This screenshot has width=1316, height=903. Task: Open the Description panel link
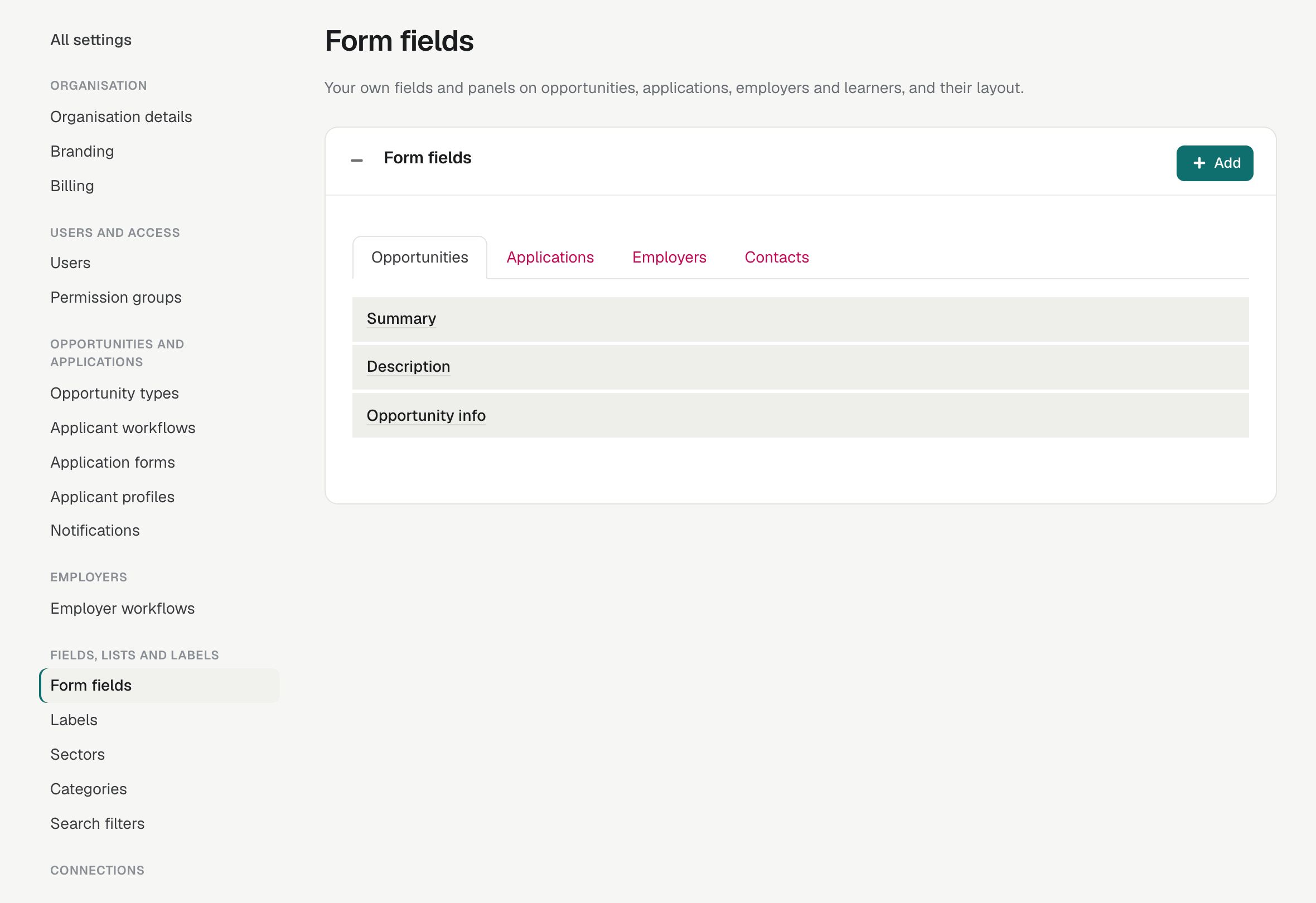(x=408, y=367)
